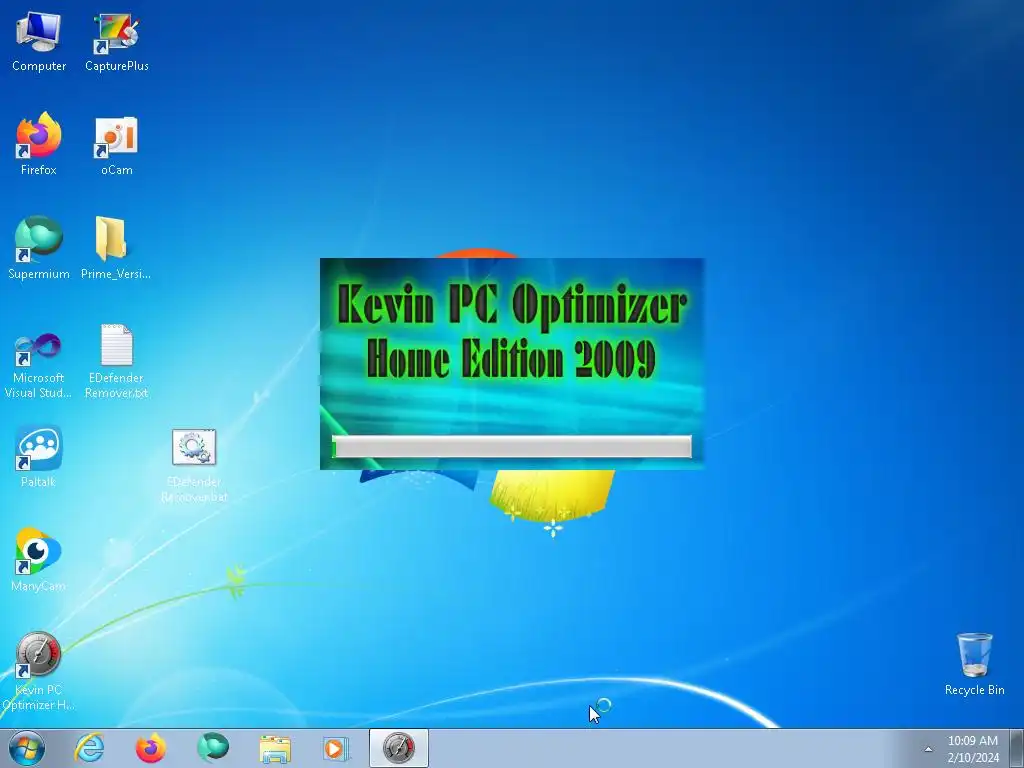Image resolution: width=1024 pixels, height=768 pixels.
Task: Select the Paltalk desktop shortcut
Action: tap(39, 456)
